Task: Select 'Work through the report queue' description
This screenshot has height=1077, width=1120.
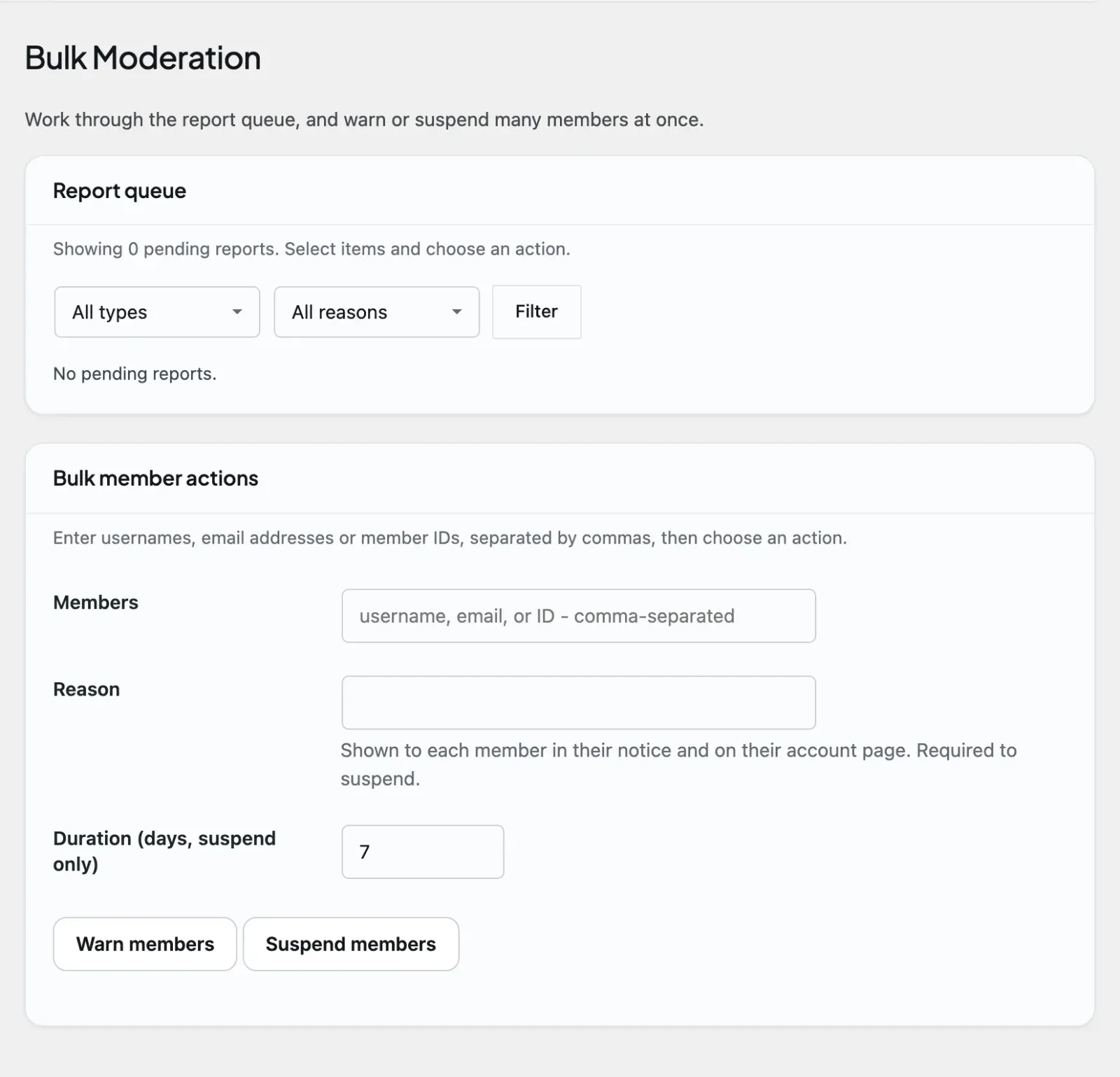Action: [x=365, y=120]
